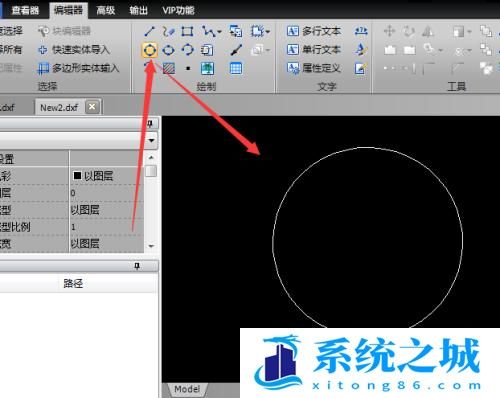This screenshot has height=398, width=500.
Task: Click the 路径 column header
Action: click(x=73, y=283)
